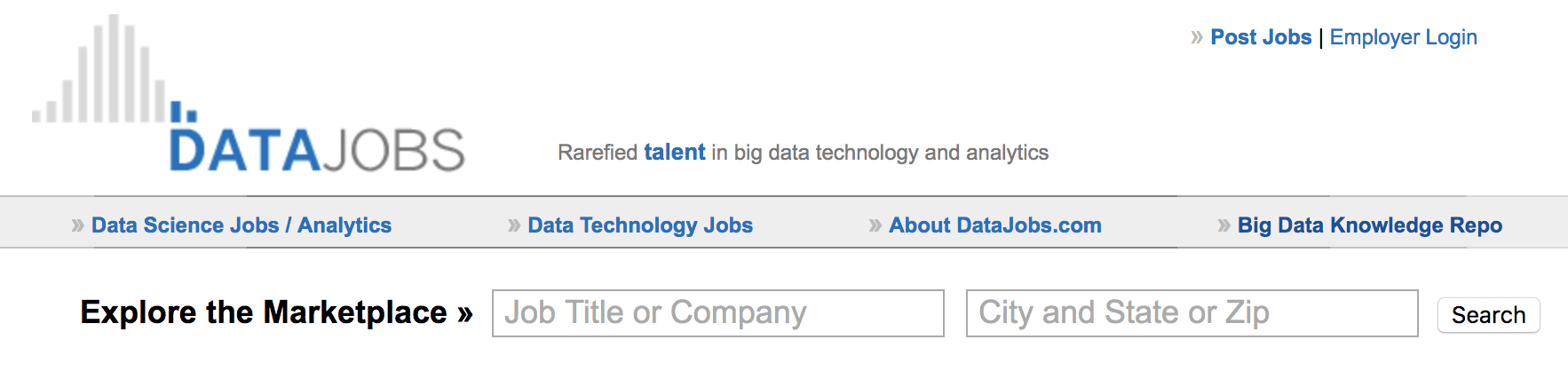The image size is (1568, 371).
Task: Click the arrow icon beside Big Data Knowledge Repo
Action: [1224, 225]
